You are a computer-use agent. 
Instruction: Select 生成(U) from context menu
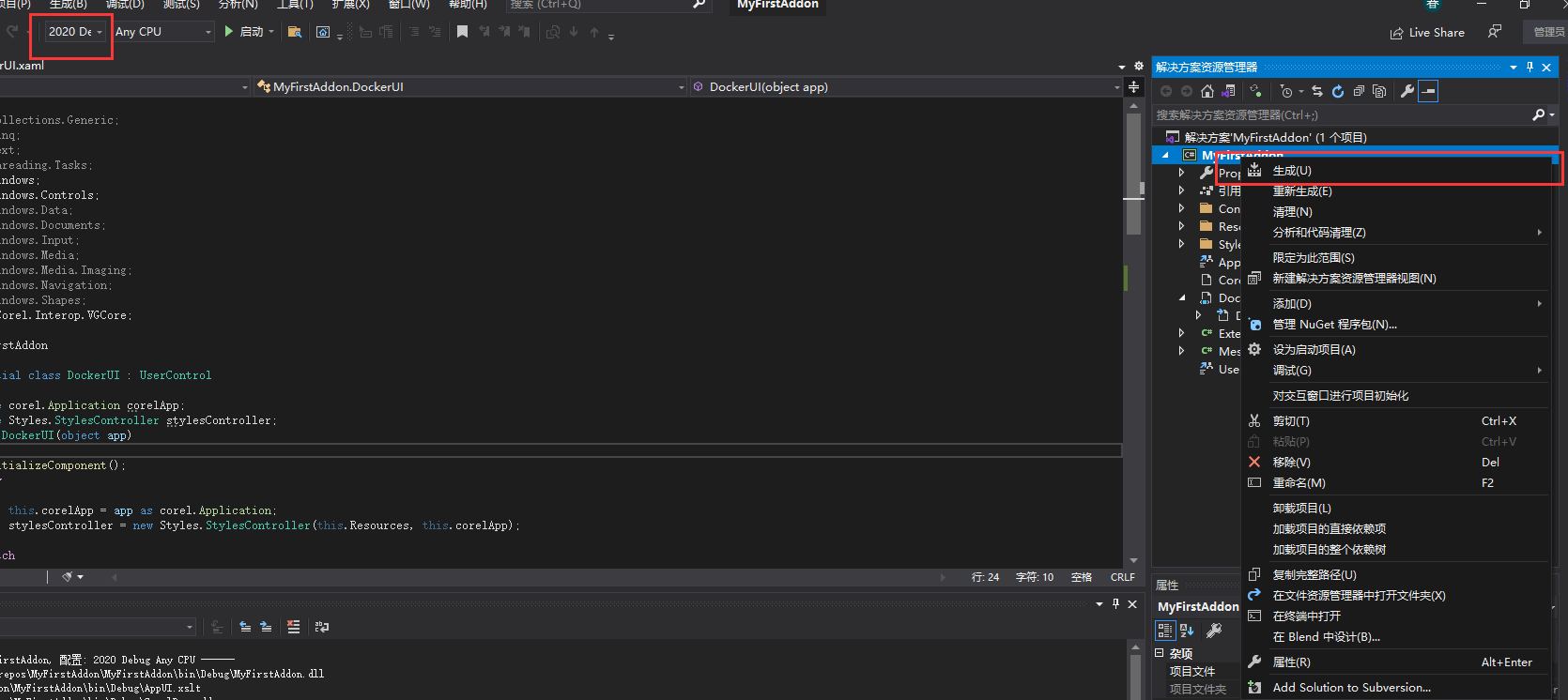point(1292,171)
